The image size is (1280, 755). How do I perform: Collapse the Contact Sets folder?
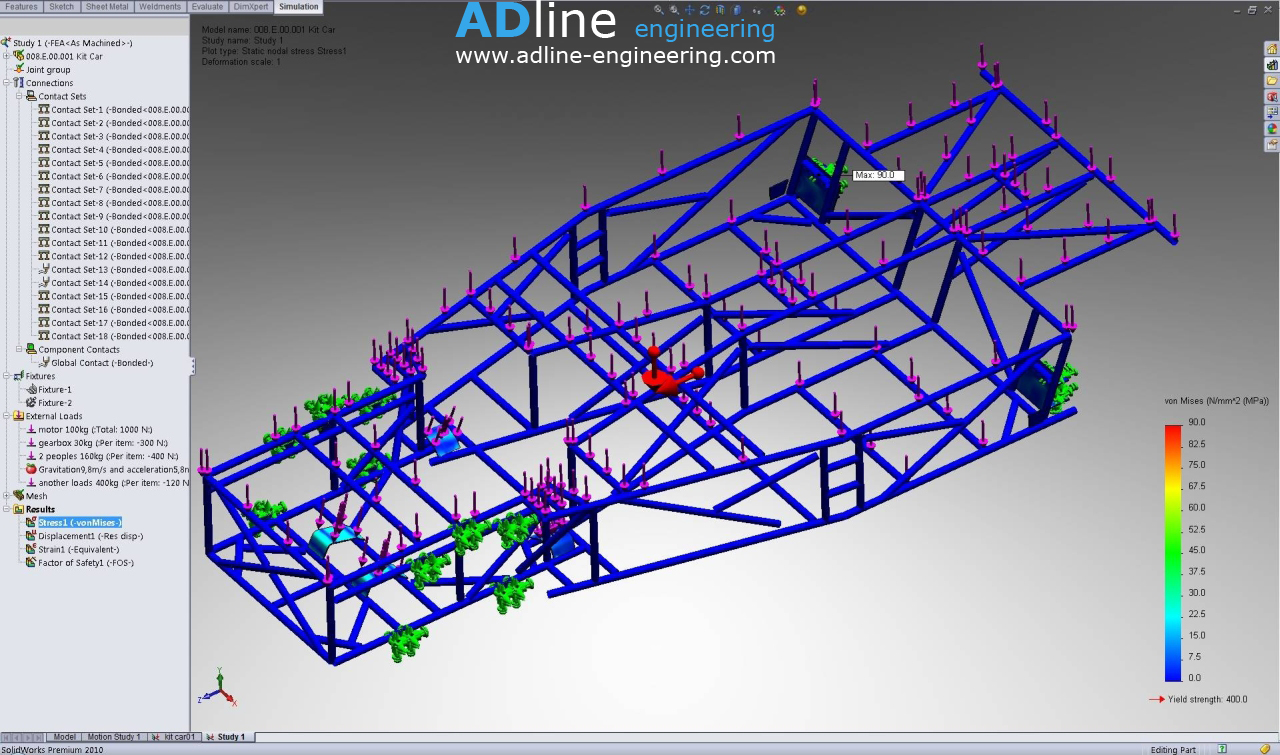point(19,96)
